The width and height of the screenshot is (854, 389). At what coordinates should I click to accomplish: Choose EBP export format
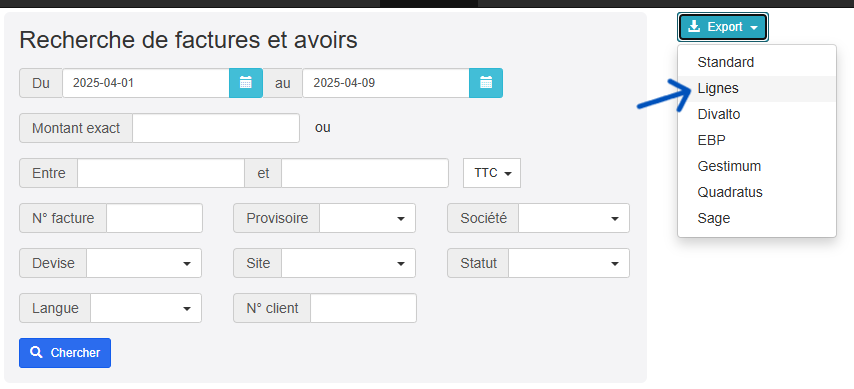[x=757, y=140]
